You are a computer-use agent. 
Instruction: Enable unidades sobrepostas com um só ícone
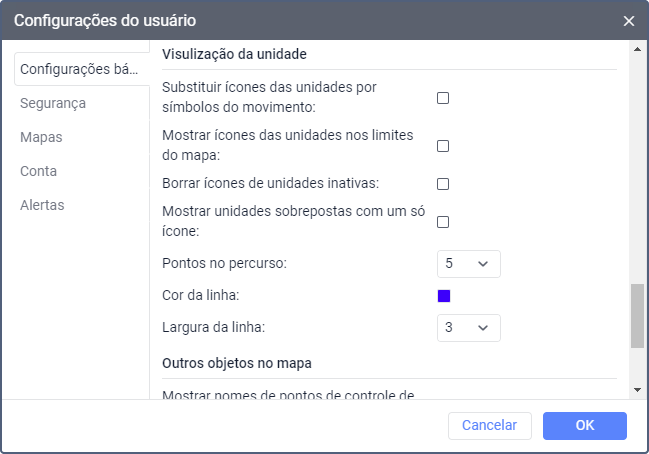click(443, 222)
